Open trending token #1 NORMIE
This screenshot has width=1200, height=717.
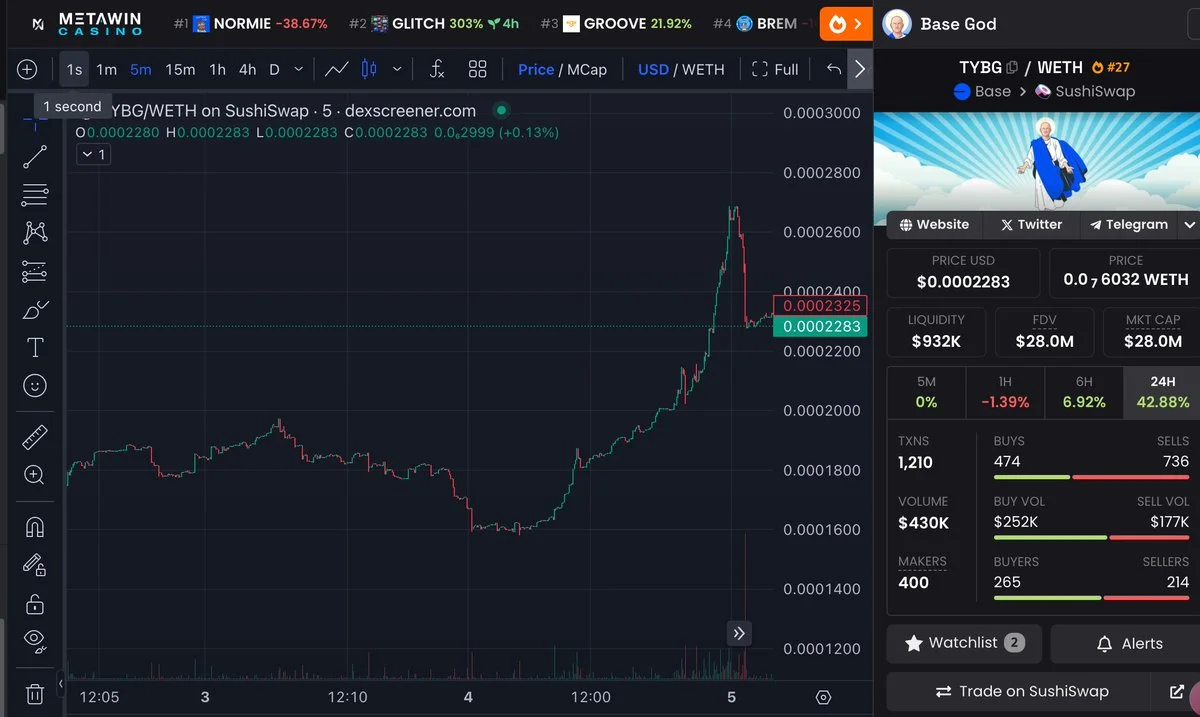[250, 23]
